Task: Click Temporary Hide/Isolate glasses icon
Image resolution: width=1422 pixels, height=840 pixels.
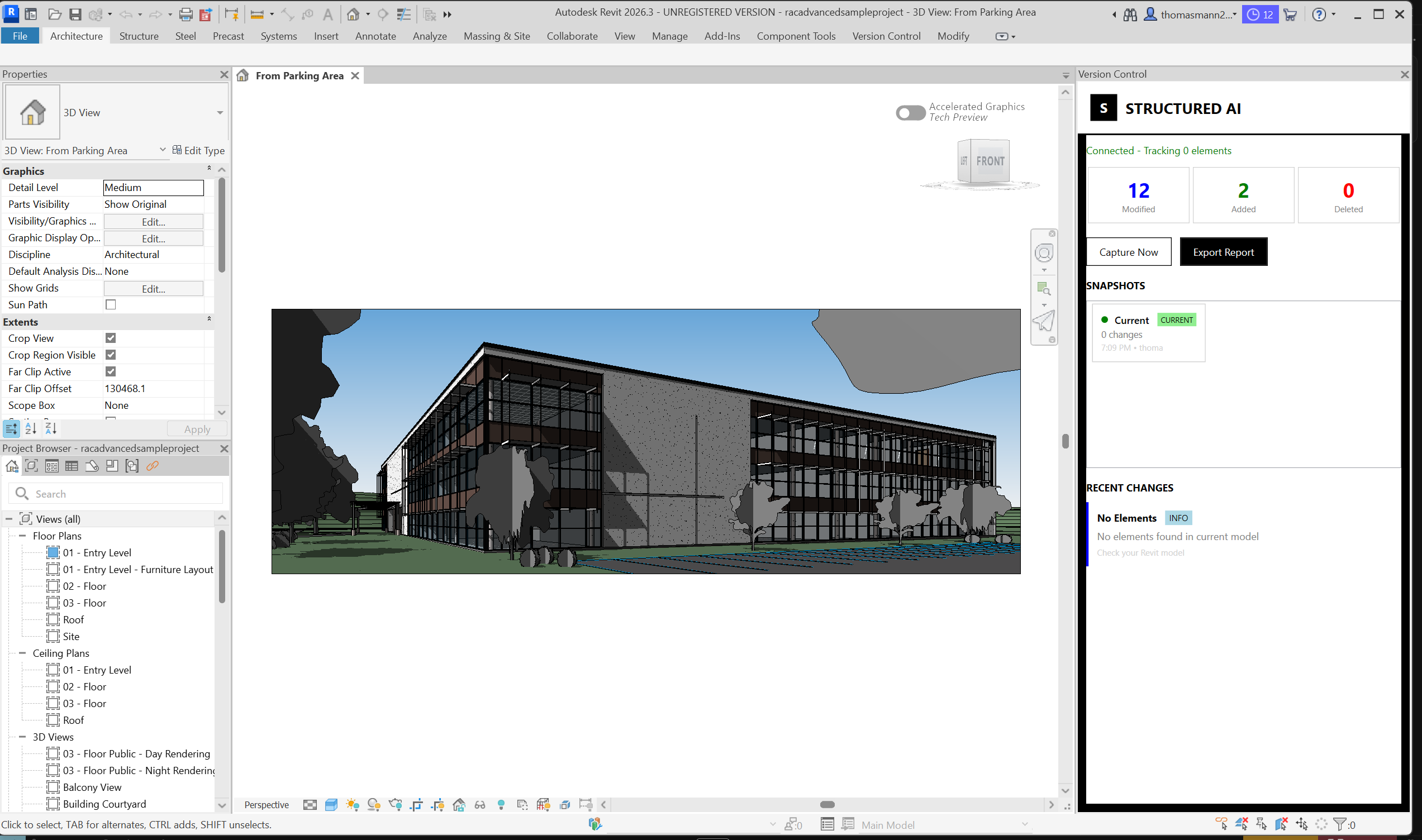Action: point(480,805)
